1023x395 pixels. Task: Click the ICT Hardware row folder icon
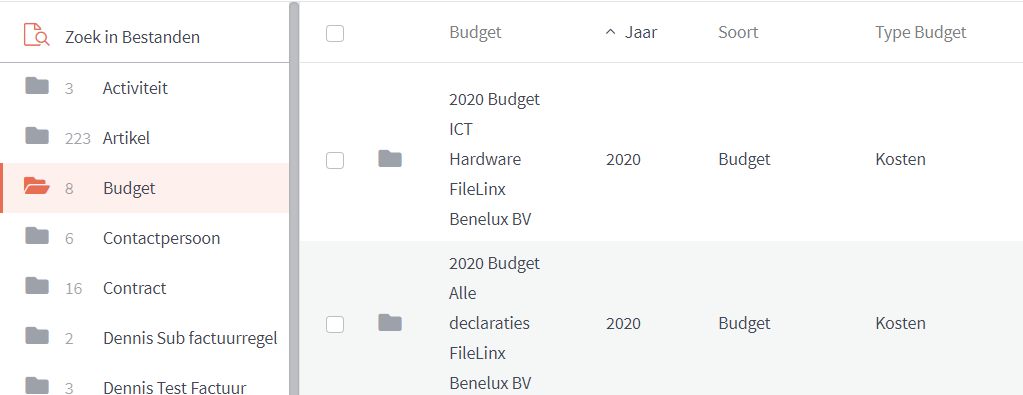coord(390,159)
